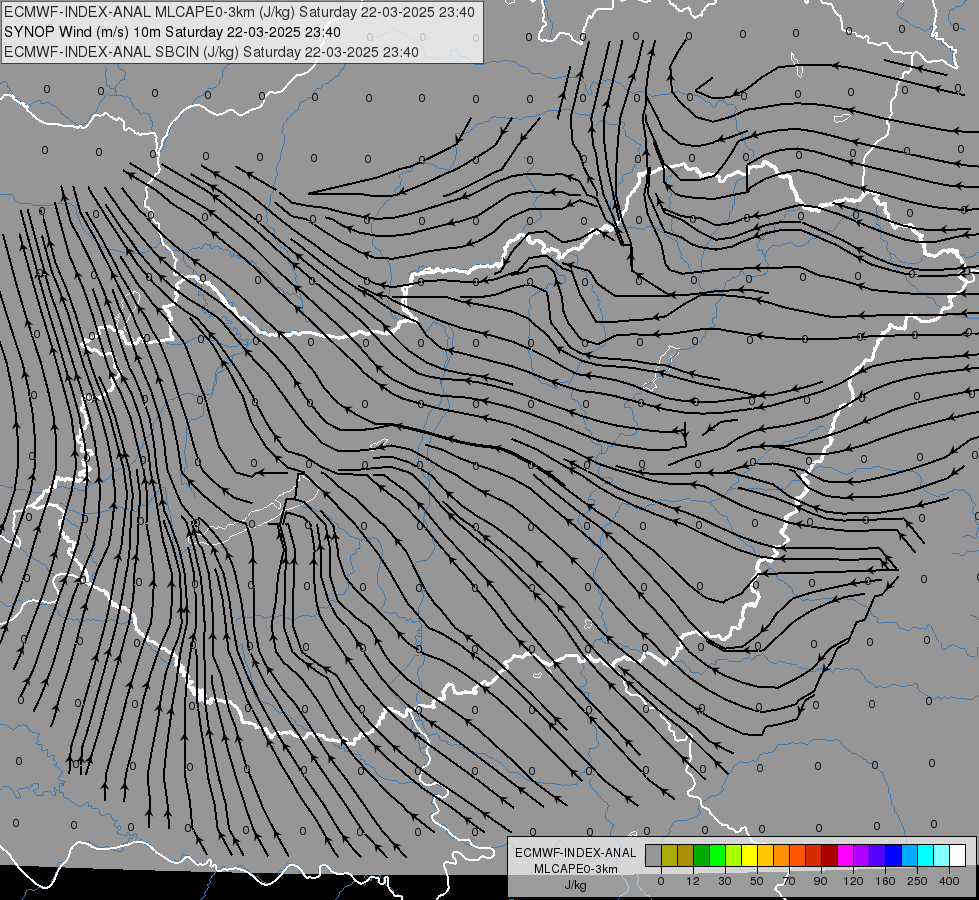Click the J/kg unit label in the legend
The image size is (979, 900).
click(x=576, y=886)
